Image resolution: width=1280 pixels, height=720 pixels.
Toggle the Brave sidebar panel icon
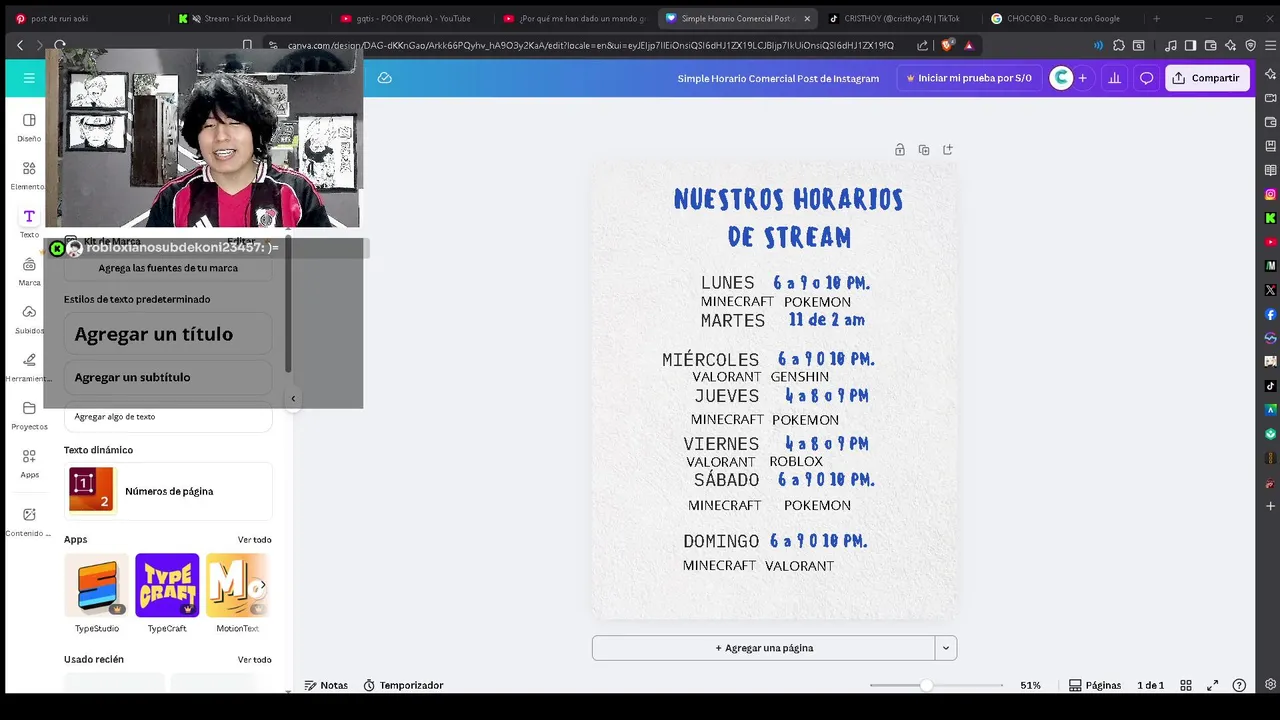pos(1190,45)
